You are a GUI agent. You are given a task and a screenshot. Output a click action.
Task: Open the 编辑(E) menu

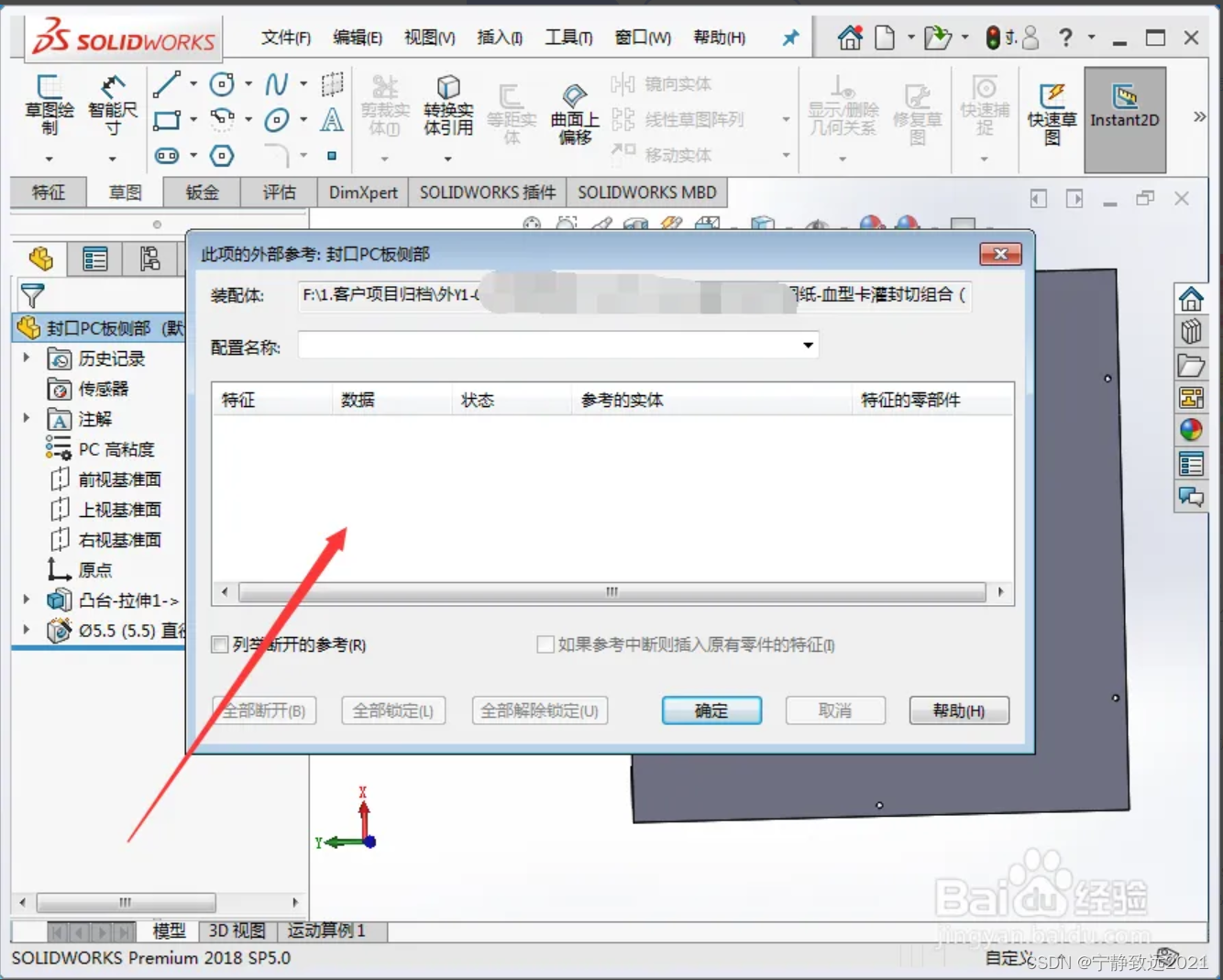click(357, 38)
